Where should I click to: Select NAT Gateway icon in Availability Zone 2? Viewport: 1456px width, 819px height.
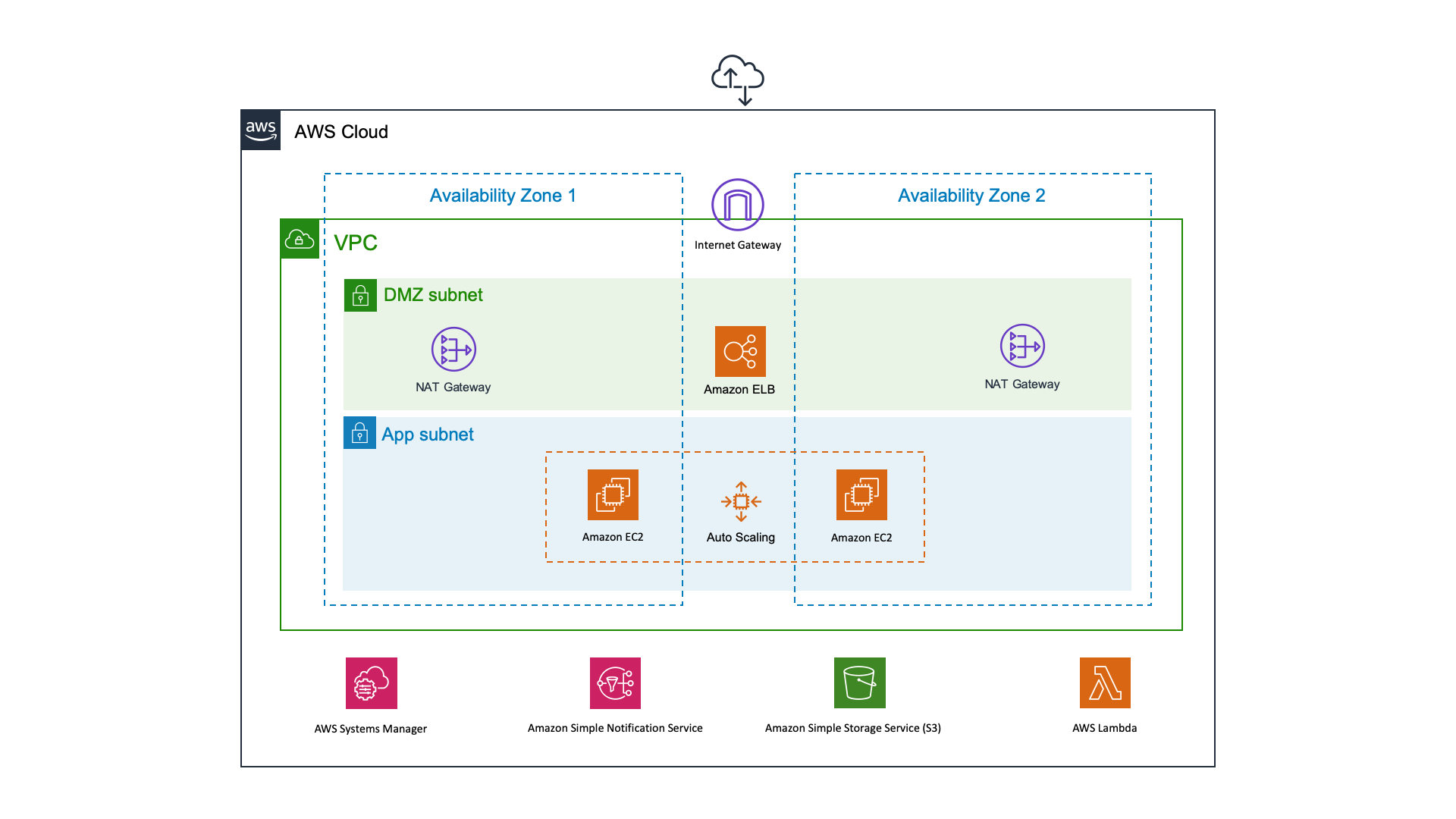(1022, 346)
